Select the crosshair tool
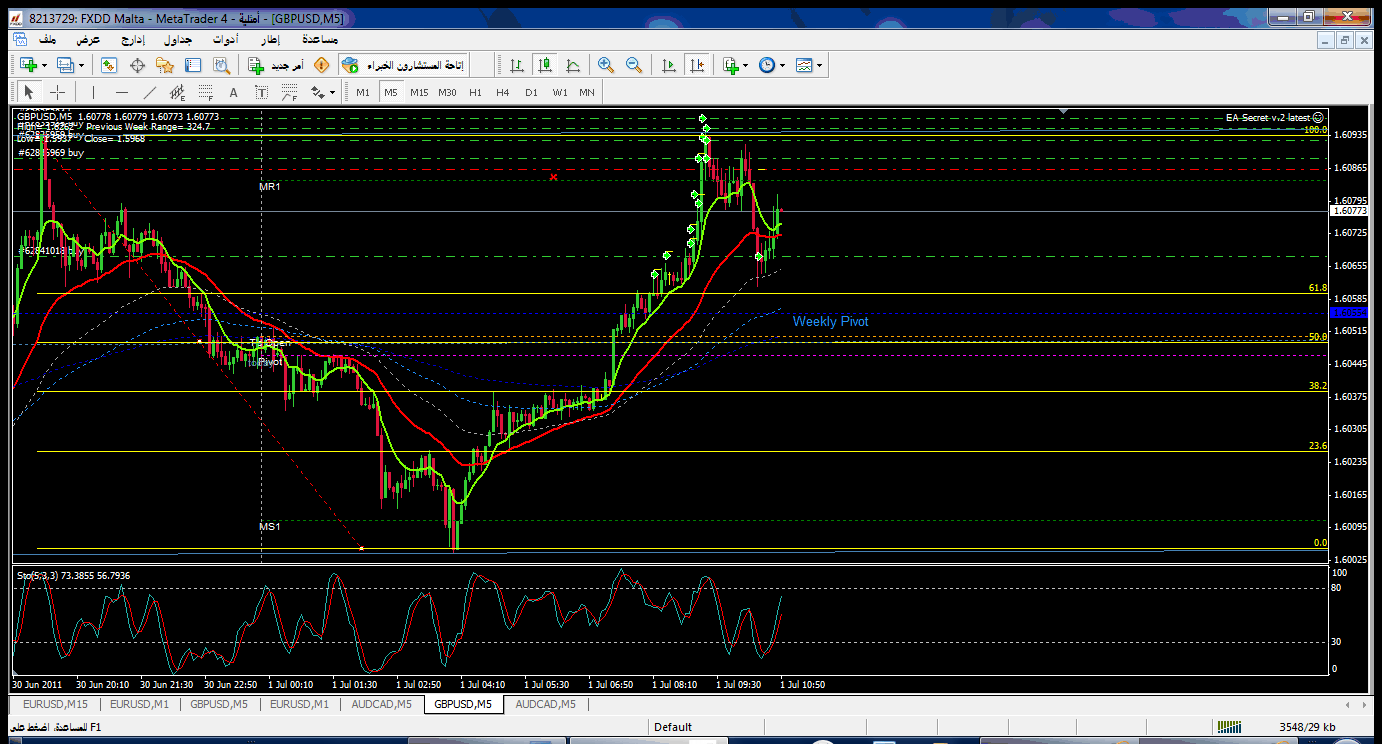 58,92
